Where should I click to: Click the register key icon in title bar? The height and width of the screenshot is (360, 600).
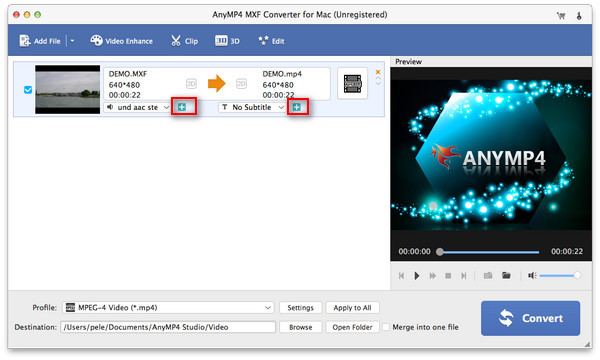pos(579,16)
